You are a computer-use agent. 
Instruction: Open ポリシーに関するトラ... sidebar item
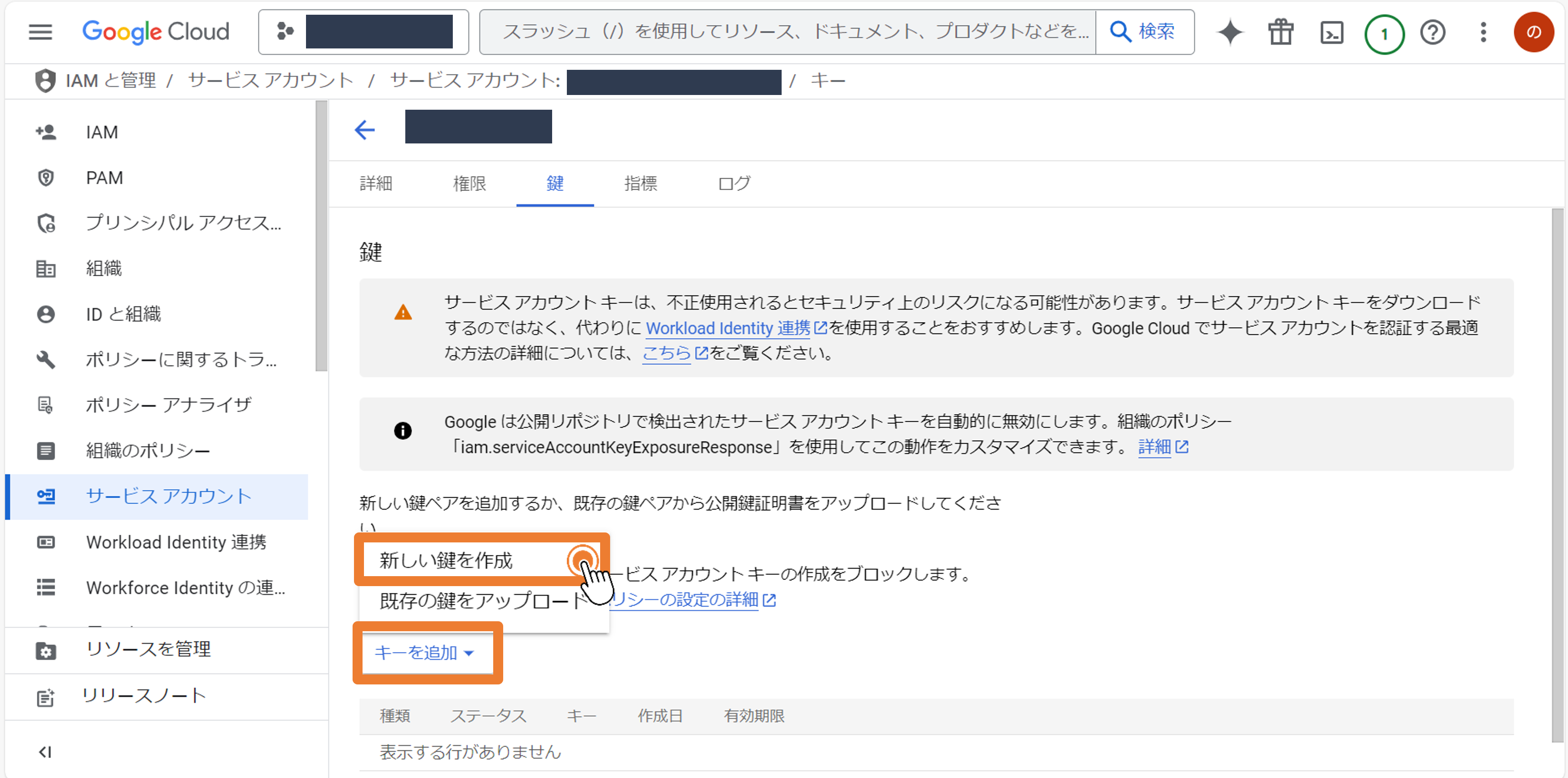(156, 360)
